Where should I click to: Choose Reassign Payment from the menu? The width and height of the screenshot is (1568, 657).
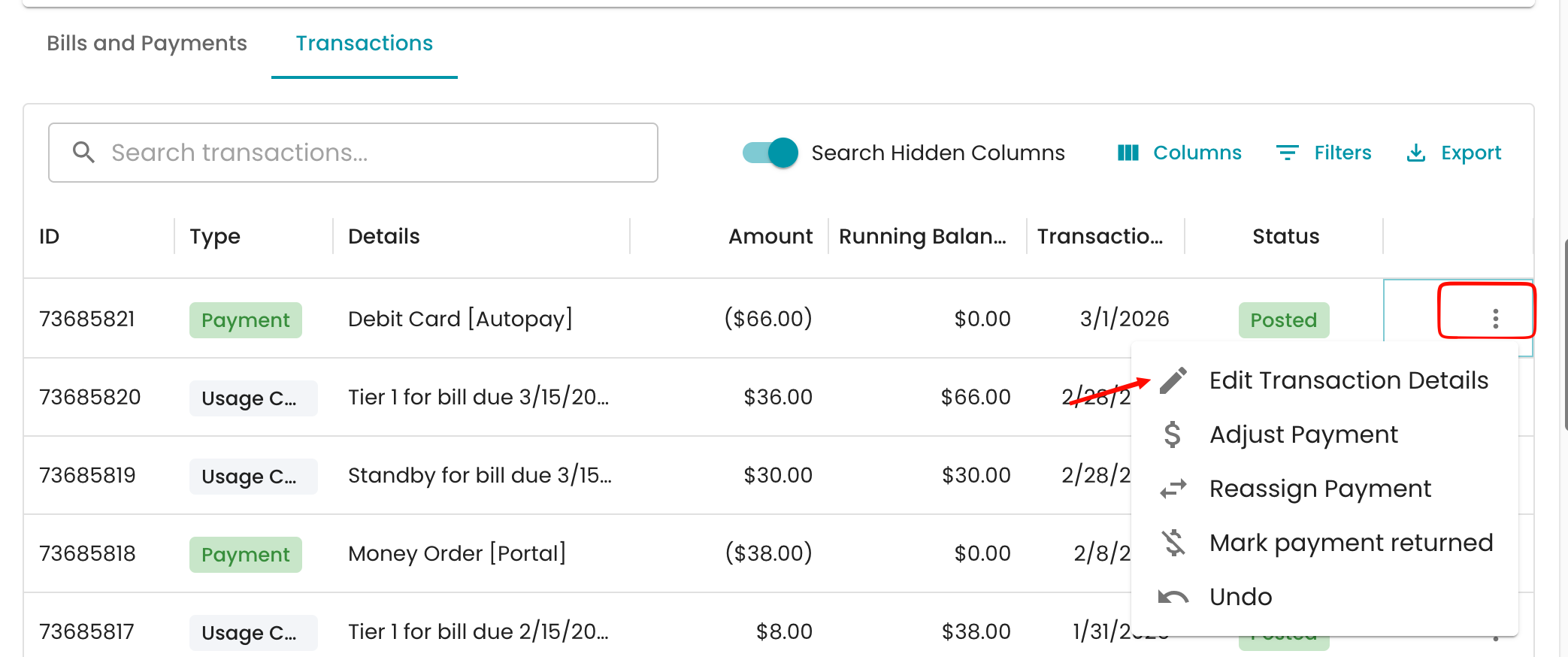click(1320, 489)
